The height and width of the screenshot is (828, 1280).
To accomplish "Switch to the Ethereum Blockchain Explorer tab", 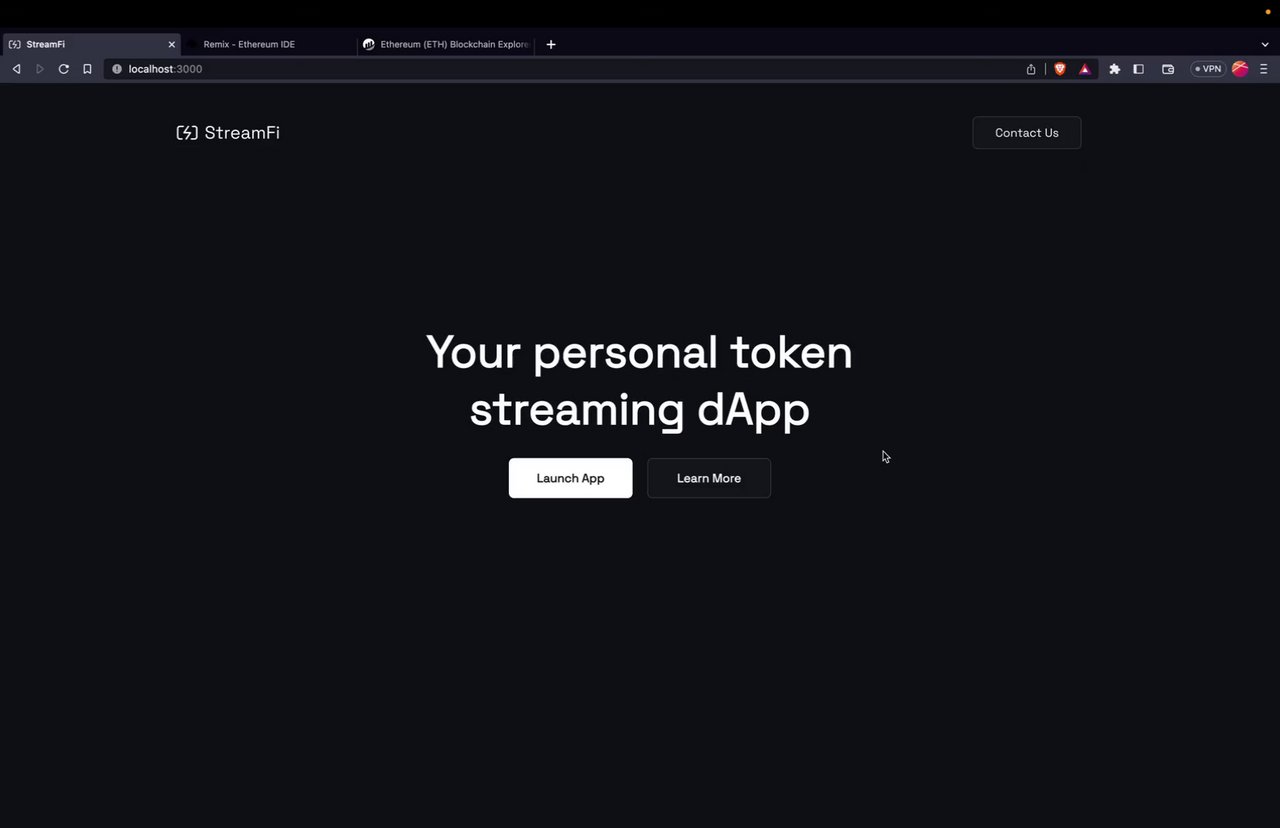I will (447, 44).
